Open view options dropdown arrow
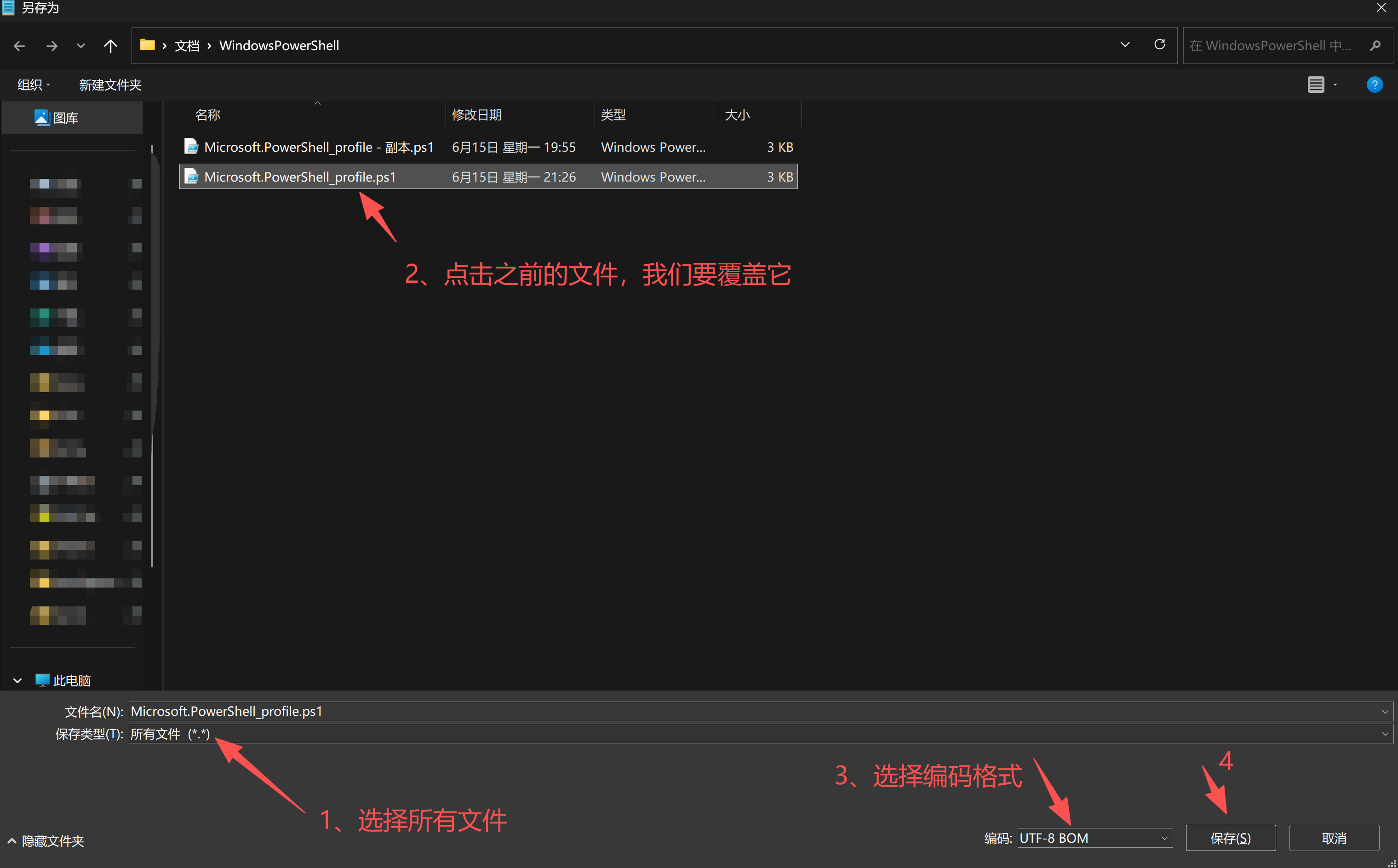 pos(1335,85)
